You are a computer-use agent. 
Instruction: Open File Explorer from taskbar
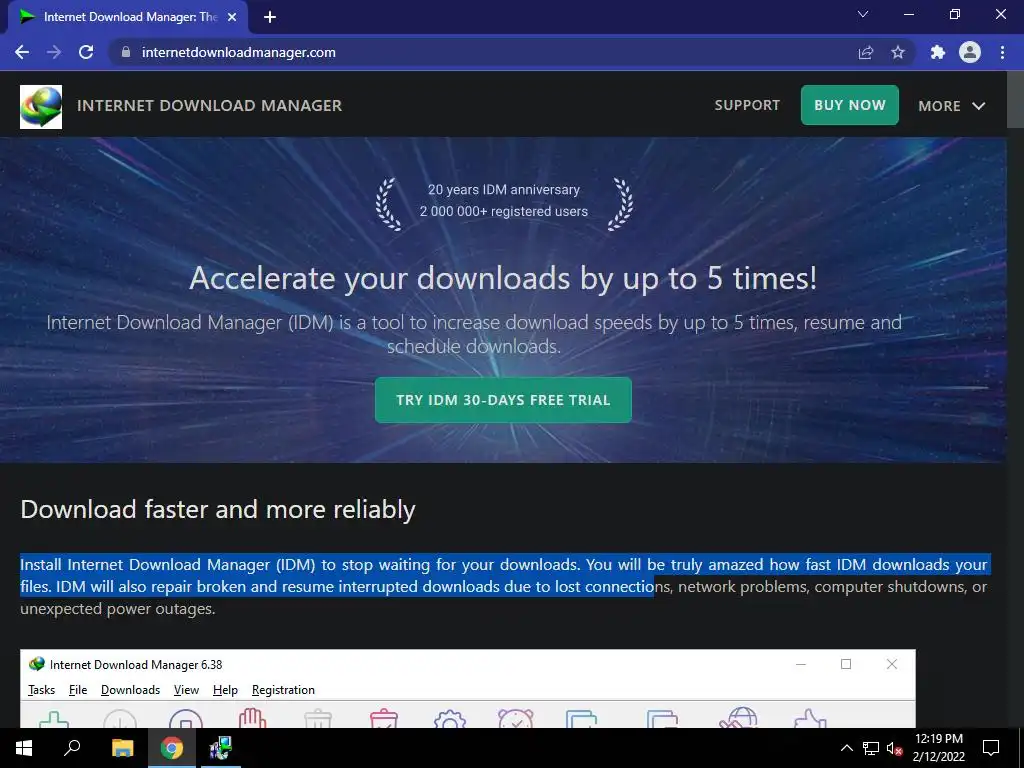(x=122, y=748)
